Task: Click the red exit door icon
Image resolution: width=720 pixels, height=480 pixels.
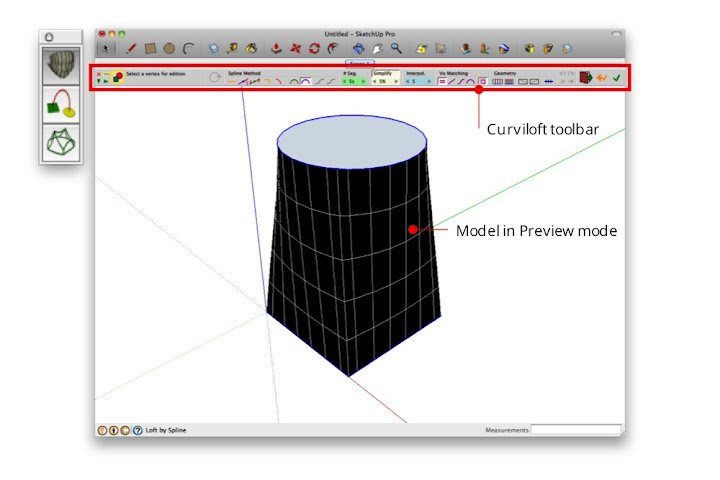Action: pyautogui.click(x=585, y=78)
